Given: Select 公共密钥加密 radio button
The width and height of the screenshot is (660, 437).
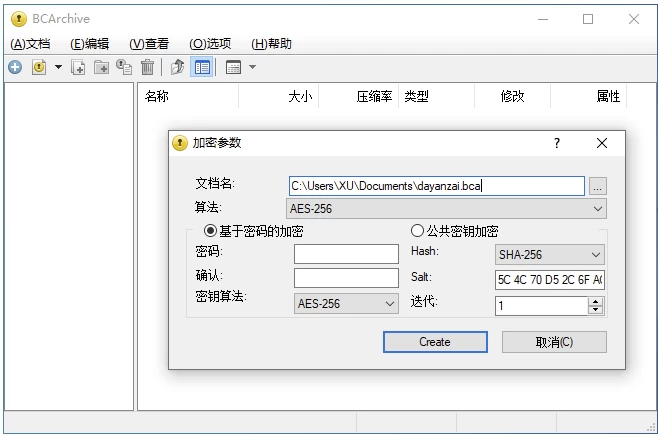Looking at the screenshot, I should tap(417, 231).
